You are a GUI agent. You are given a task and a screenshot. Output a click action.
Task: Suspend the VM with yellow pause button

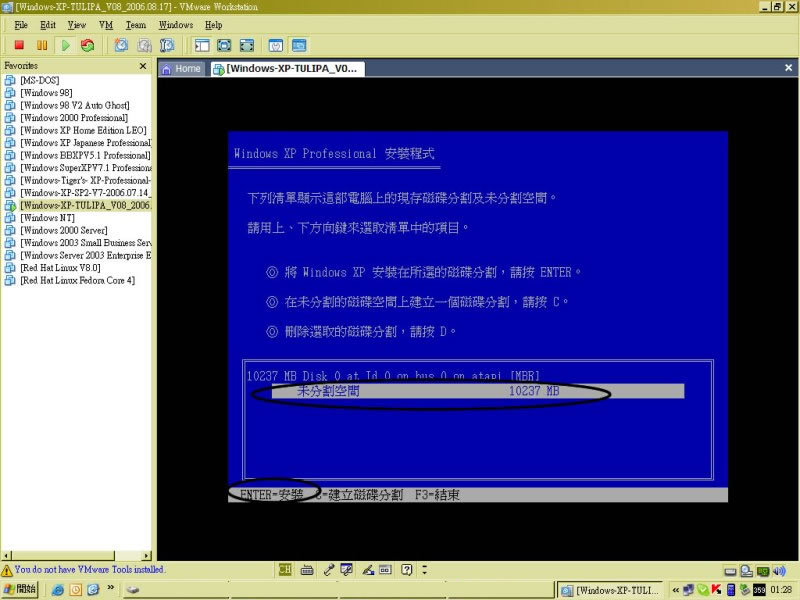[42, 45]
